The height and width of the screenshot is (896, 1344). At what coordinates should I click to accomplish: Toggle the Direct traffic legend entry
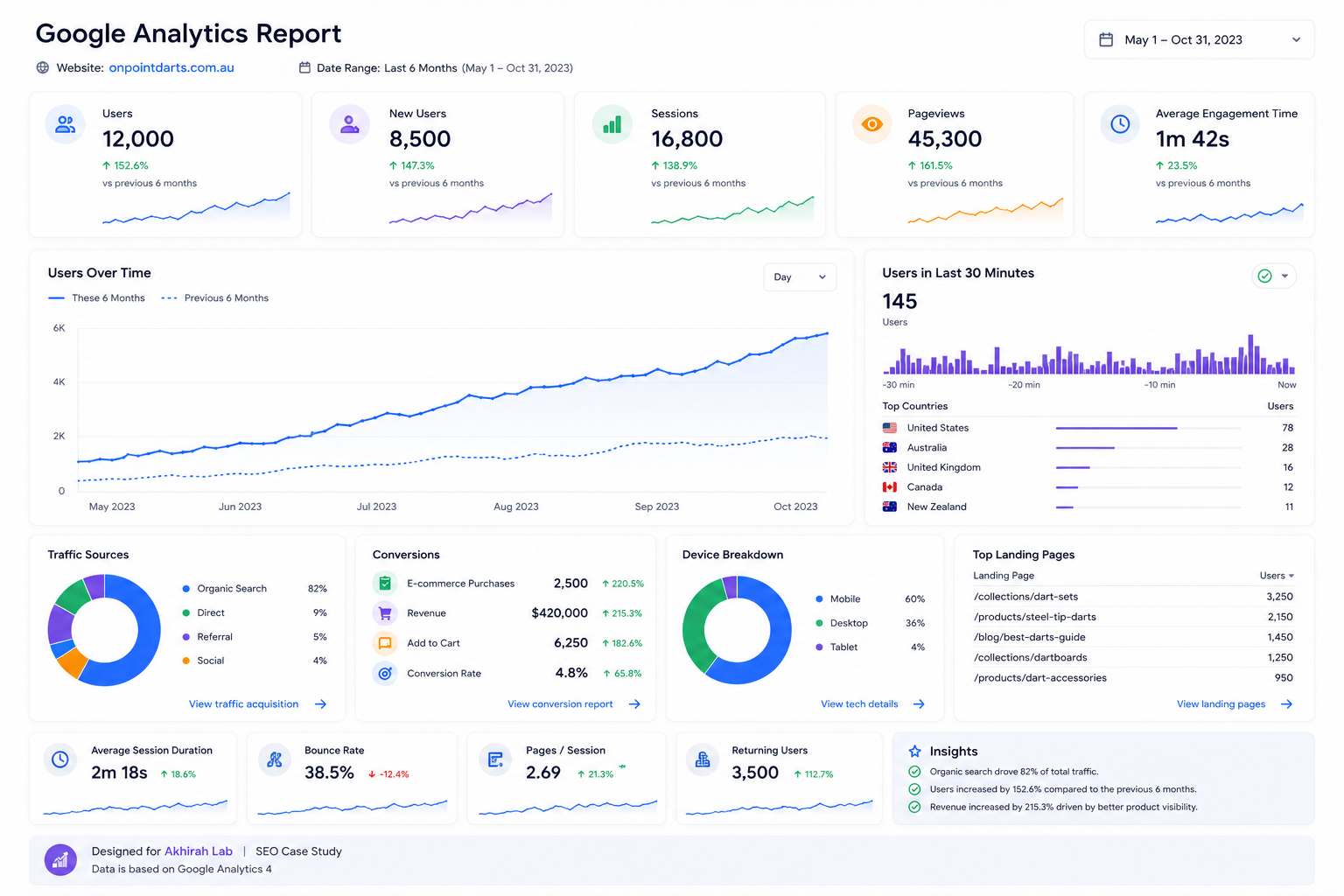pos(203,612)
